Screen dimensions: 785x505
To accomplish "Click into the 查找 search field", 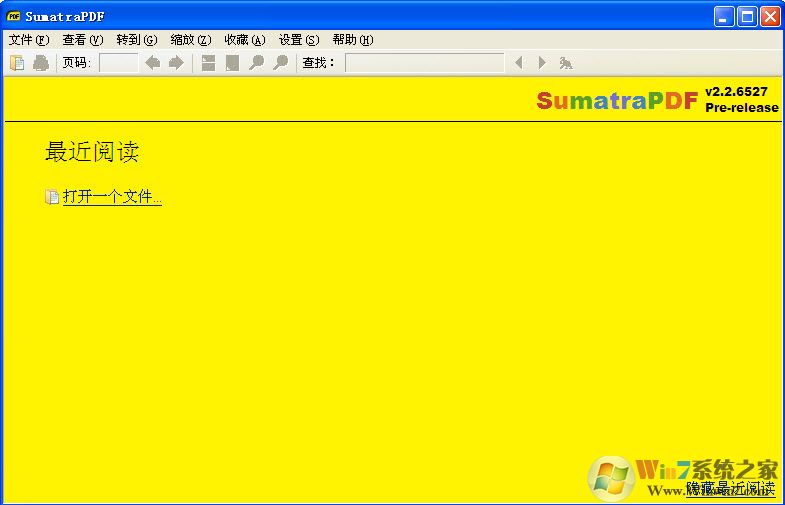I will pos(425,63).
